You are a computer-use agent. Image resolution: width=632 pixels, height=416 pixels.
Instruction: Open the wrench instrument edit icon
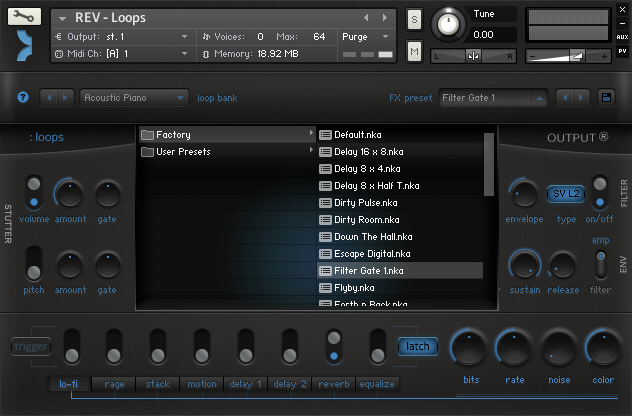pyautogui.click(x=24, y=16)
